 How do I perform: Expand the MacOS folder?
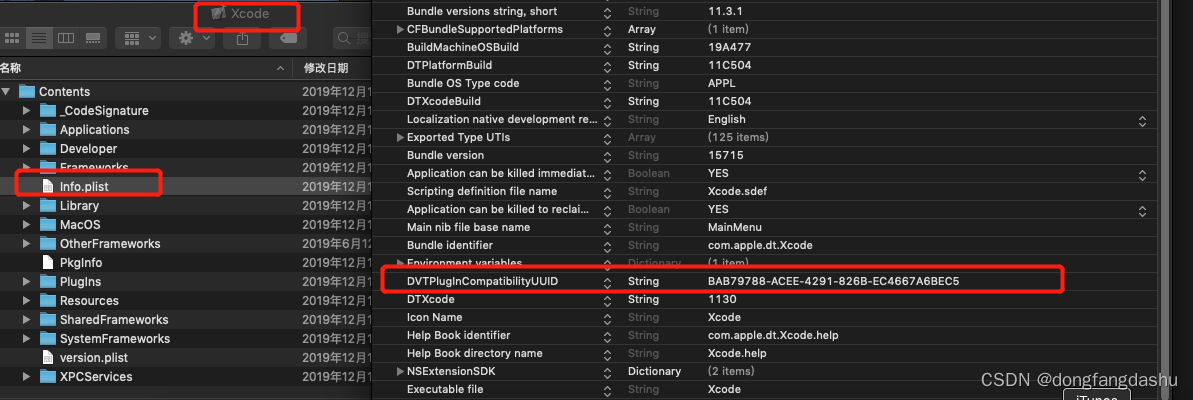pyautogui.click(x=27, y=224)
